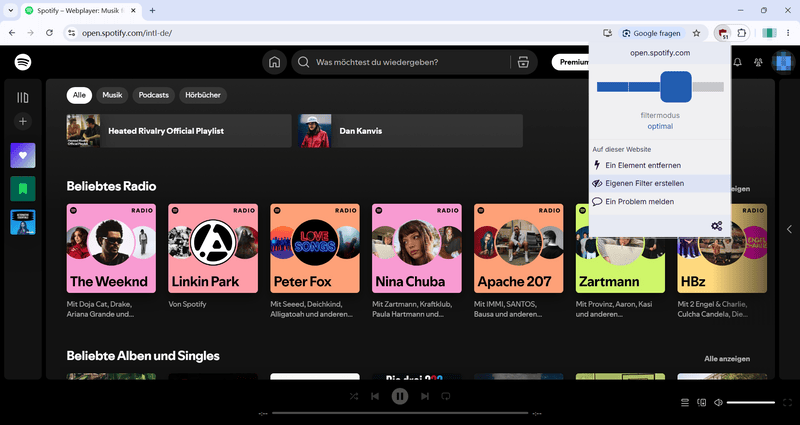Click the song progress bar

(400, 413)
